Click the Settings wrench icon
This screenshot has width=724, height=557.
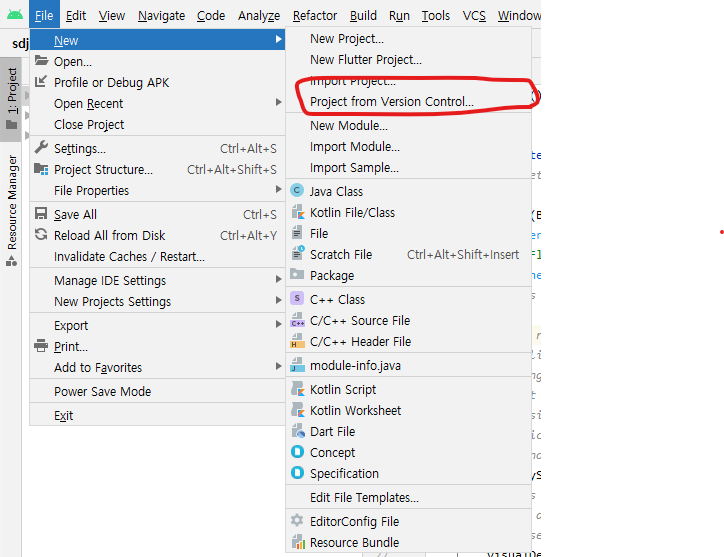(x=41, y=148)
